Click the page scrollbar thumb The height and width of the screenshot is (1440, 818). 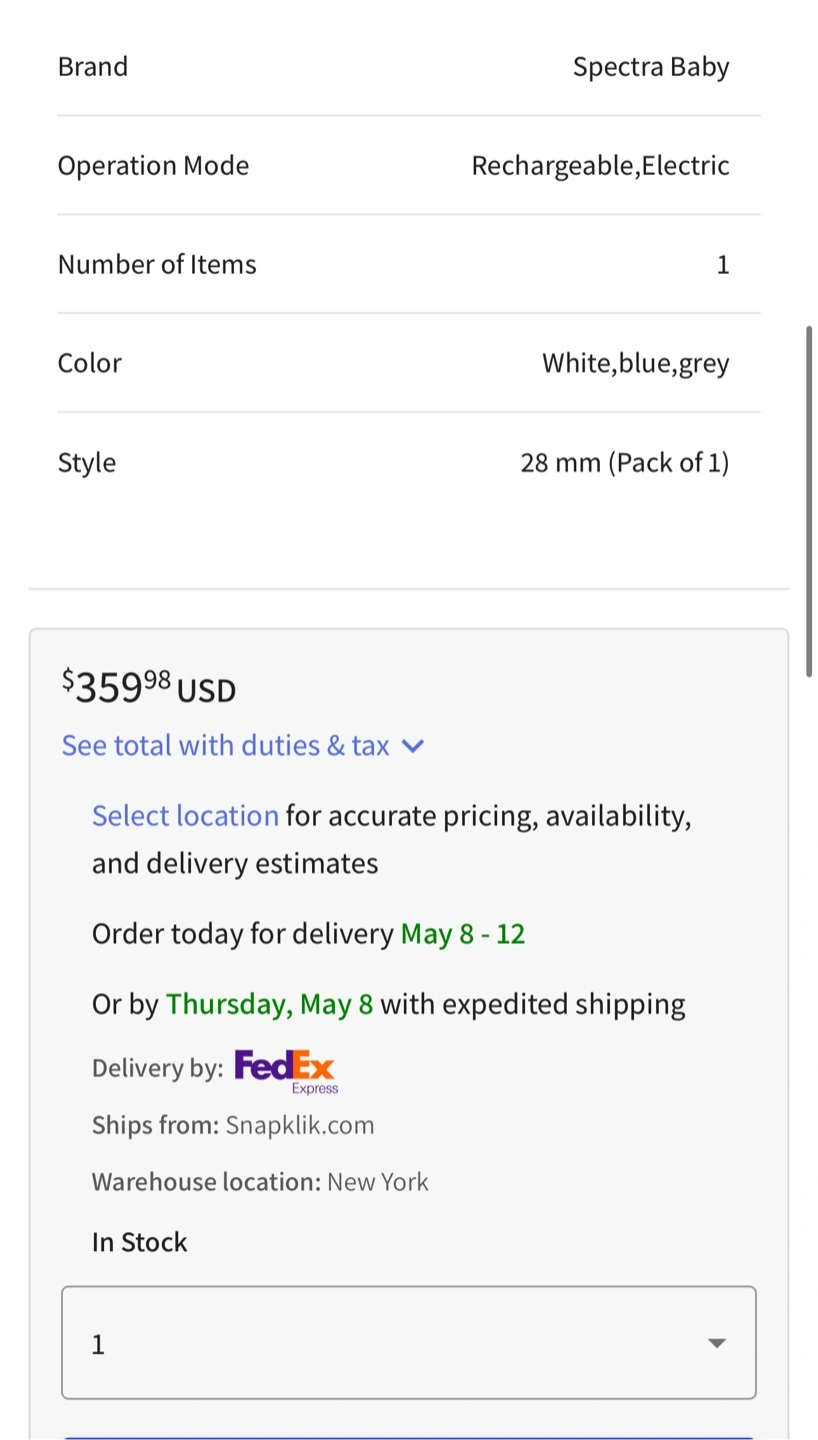point(809,500)
